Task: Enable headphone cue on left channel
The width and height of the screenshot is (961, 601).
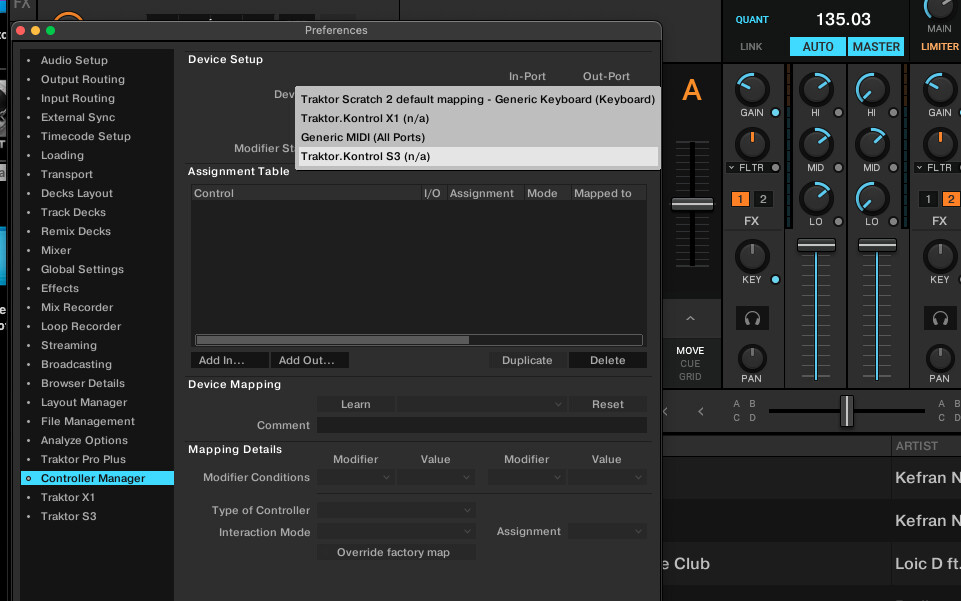Action: point(752,319)
